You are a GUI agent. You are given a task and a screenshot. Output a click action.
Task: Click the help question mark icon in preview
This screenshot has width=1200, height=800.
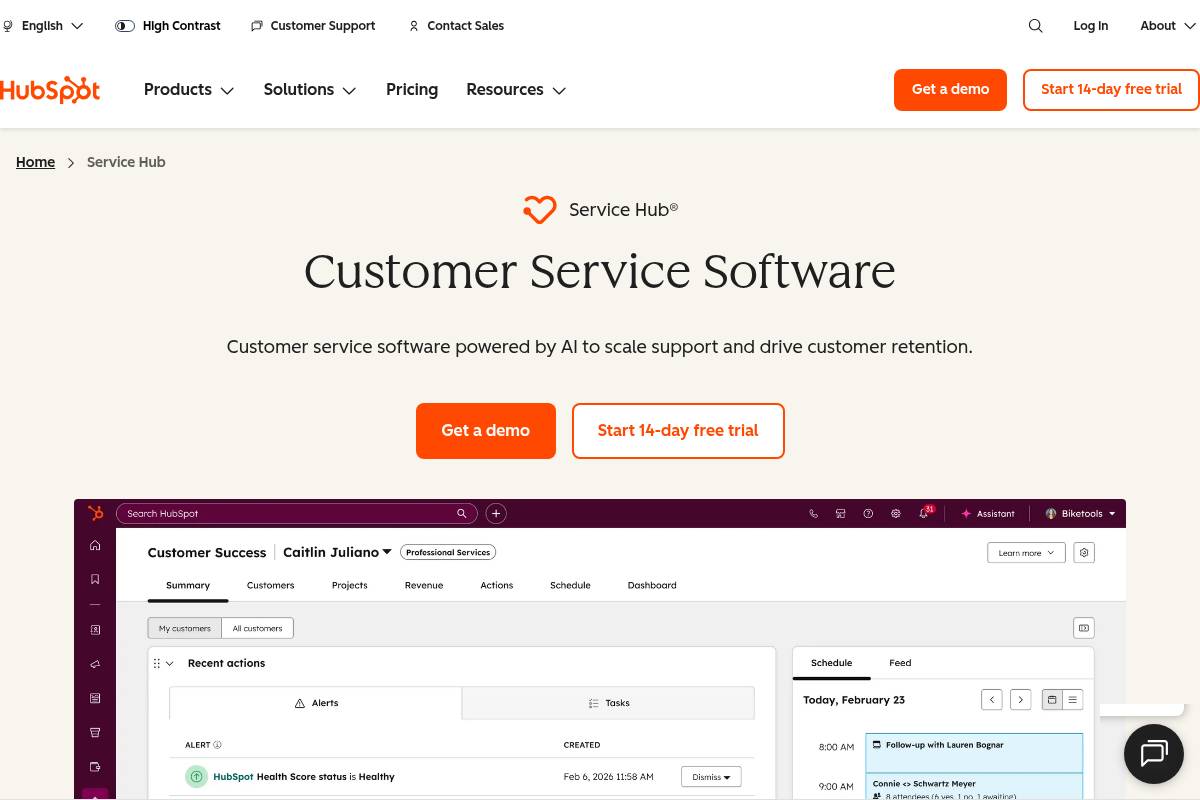tap(868, 514)
